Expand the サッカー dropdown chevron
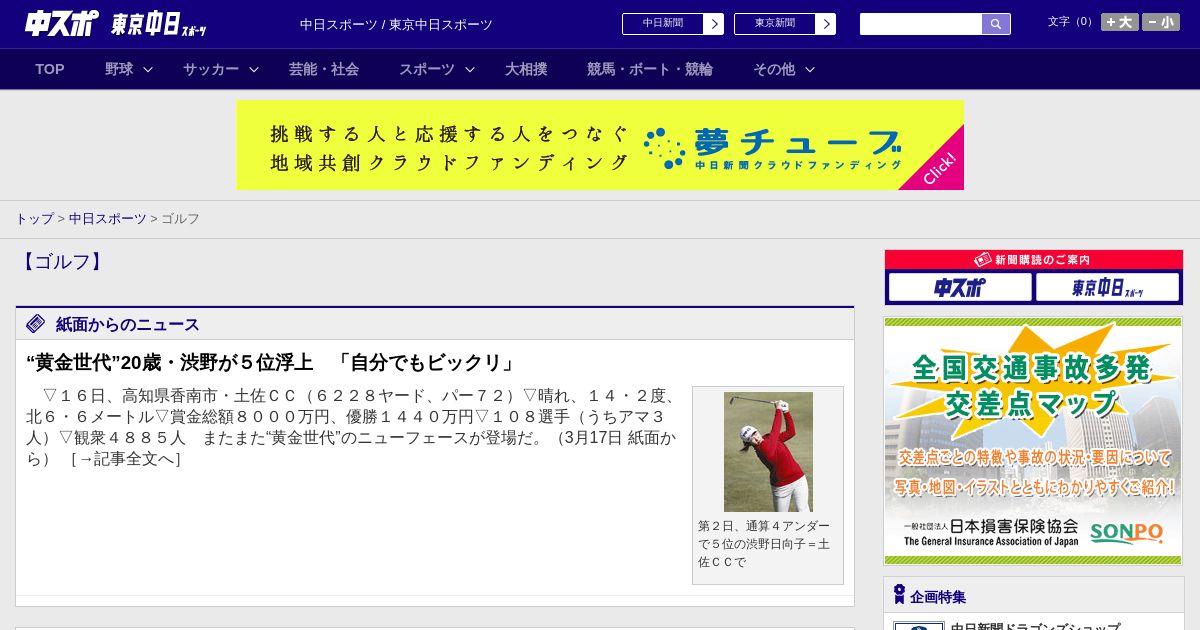Viewport: 1200px width, 630px height. pos(254,69)
